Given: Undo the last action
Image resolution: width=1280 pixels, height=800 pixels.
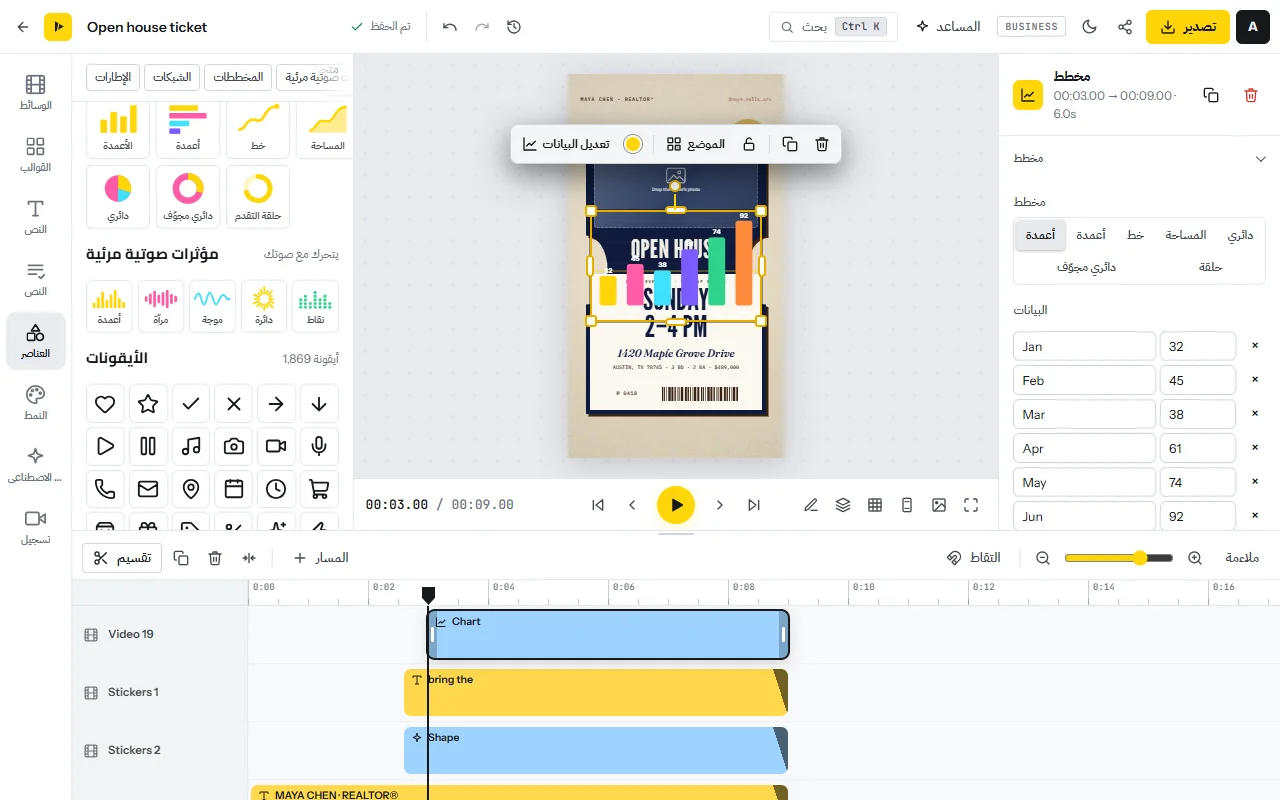Looking at the screenshot, I should (450, 27).
